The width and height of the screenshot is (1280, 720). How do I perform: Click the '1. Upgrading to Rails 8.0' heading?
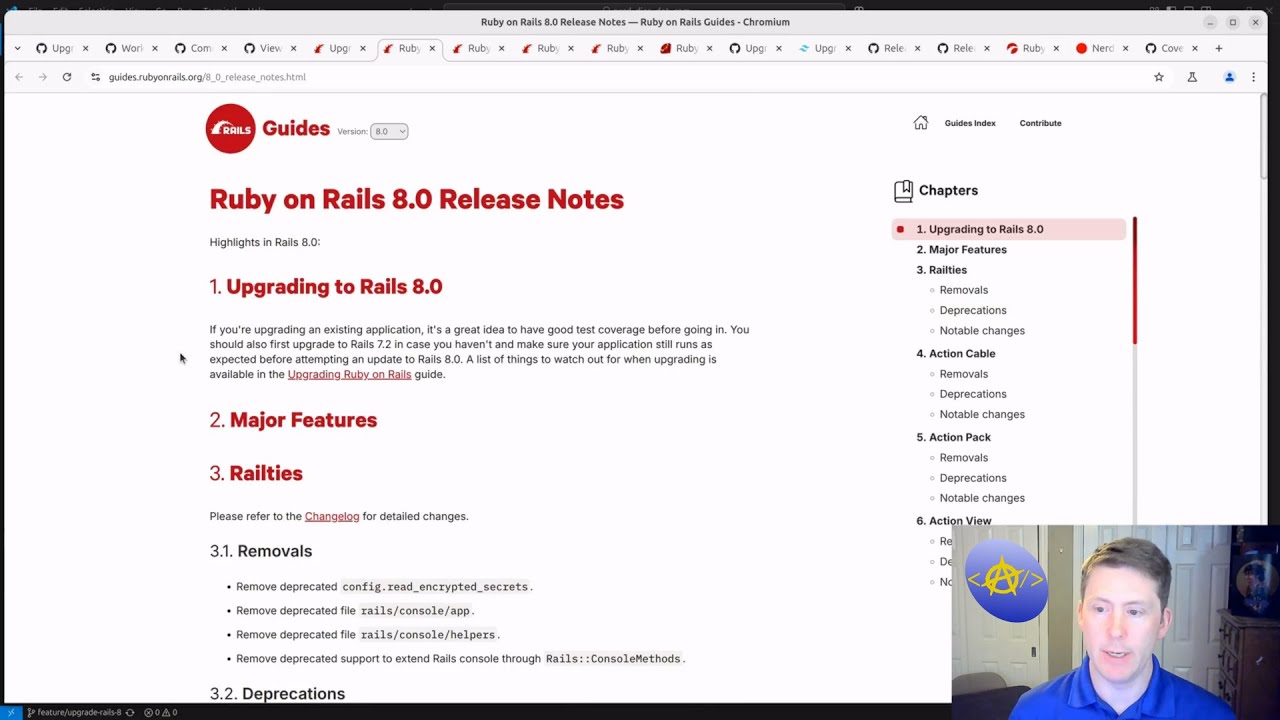(x=326, y=287)
